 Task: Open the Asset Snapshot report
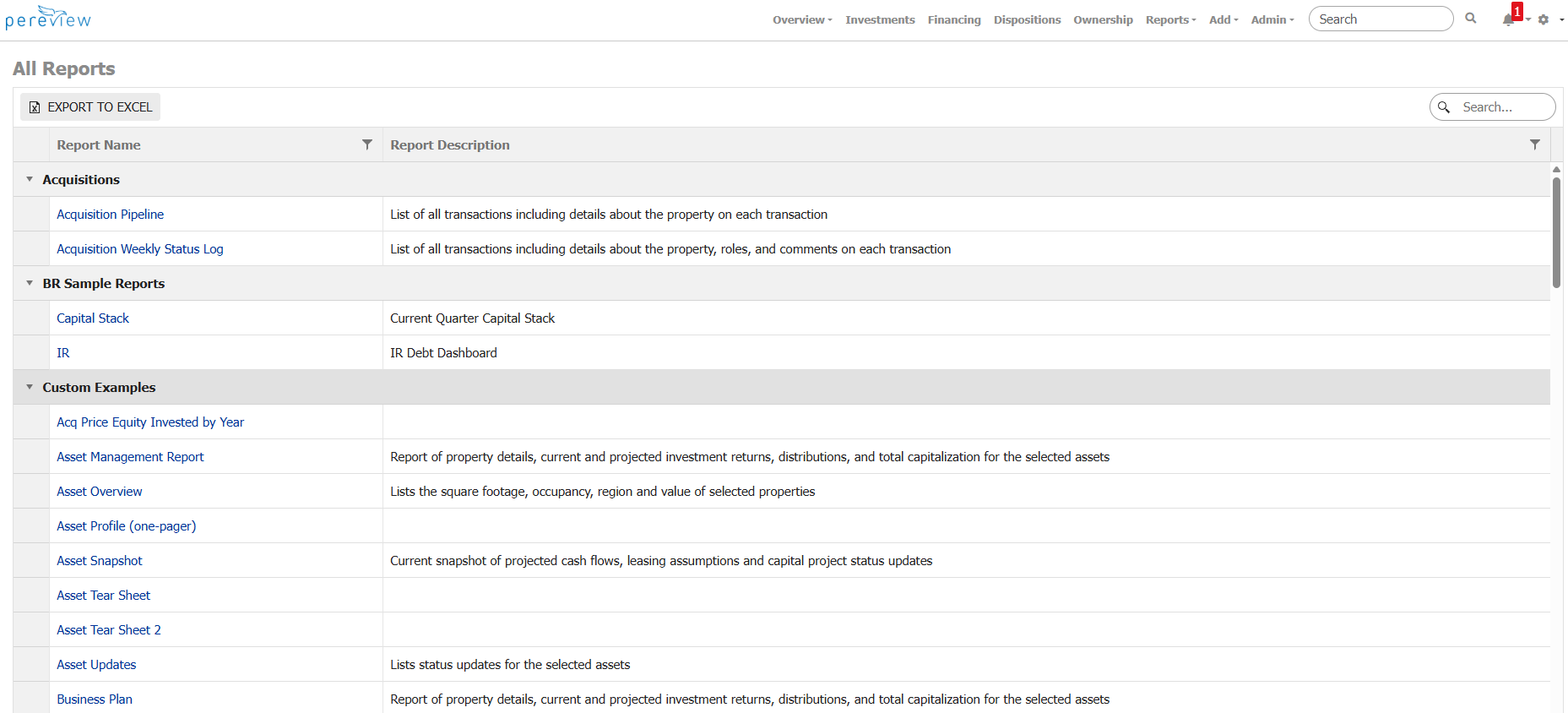(100, 561)
